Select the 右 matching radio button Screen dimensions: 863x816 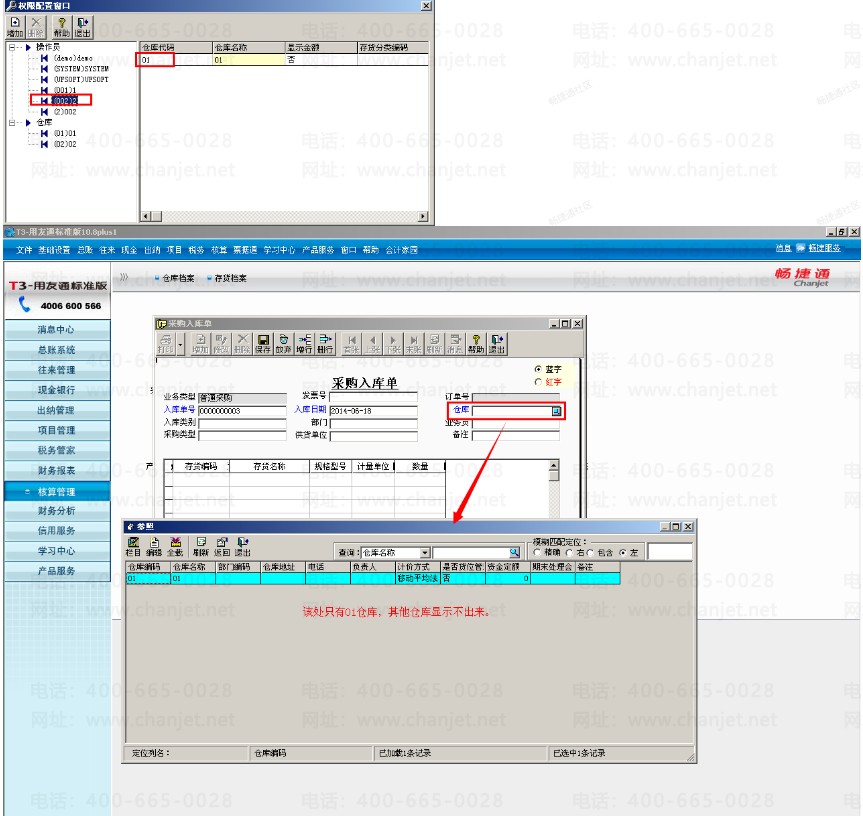(x=569, y=552)
